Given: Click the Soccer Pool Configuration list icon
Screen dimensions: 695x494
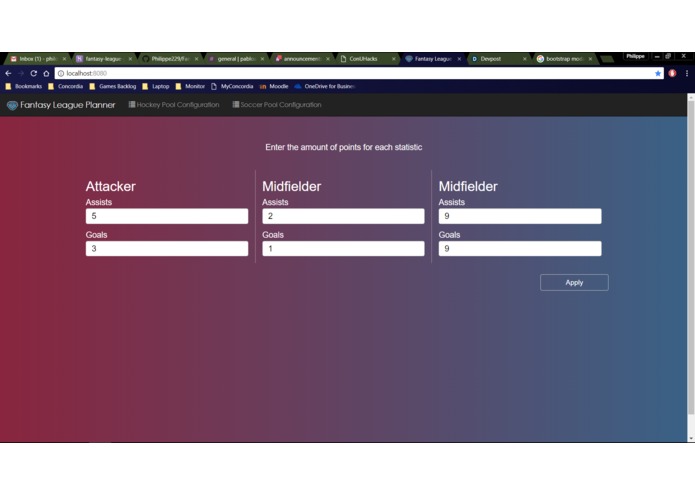Looking at the screenshot, I should point(236,105).
